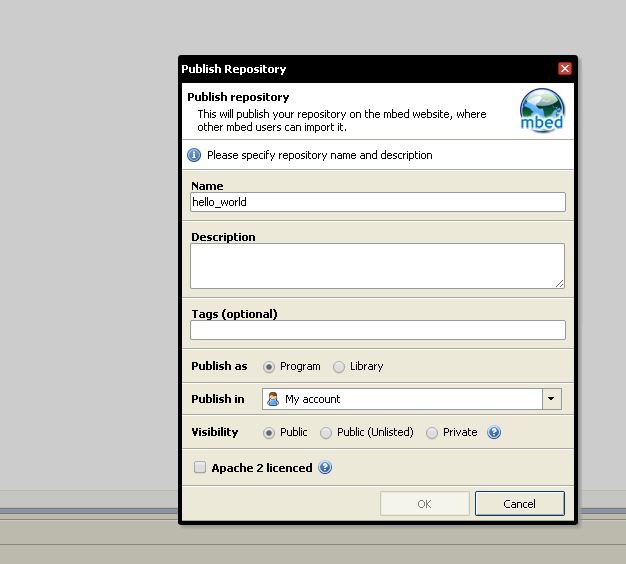Enable the Apache 2 licenced checkbox
626x564 pixels.
tap(200, 468)
